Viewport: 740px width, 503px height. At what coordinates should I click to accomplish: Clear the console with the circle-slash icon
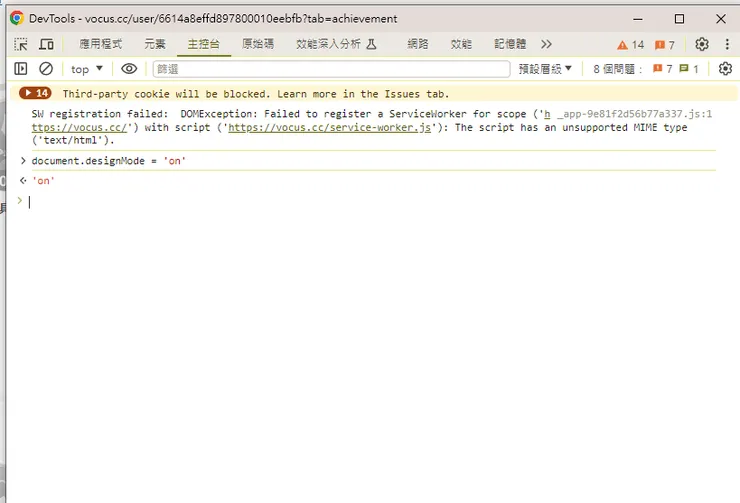pyautogui.click(x=46, y=69)
